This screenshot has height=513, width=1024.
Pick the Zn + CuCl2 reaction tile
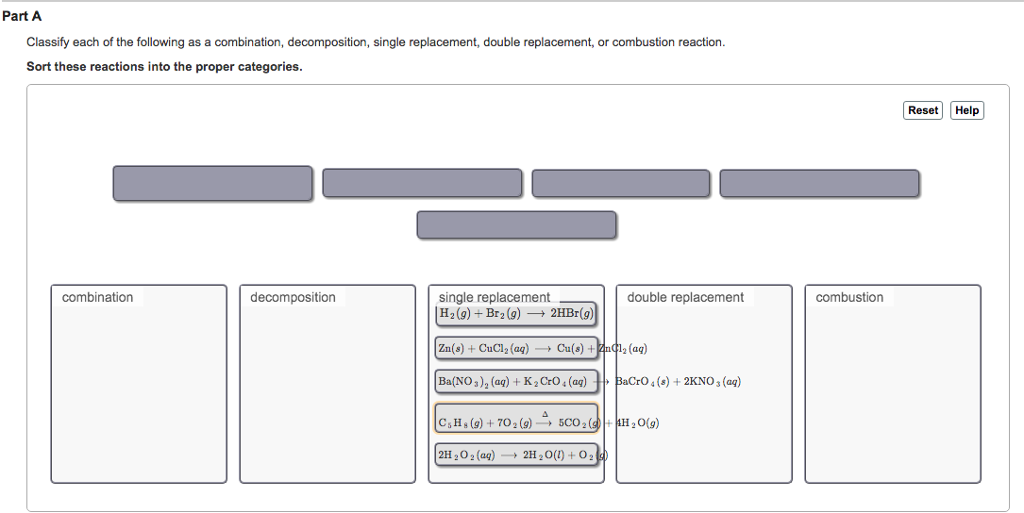coord(516,349)
